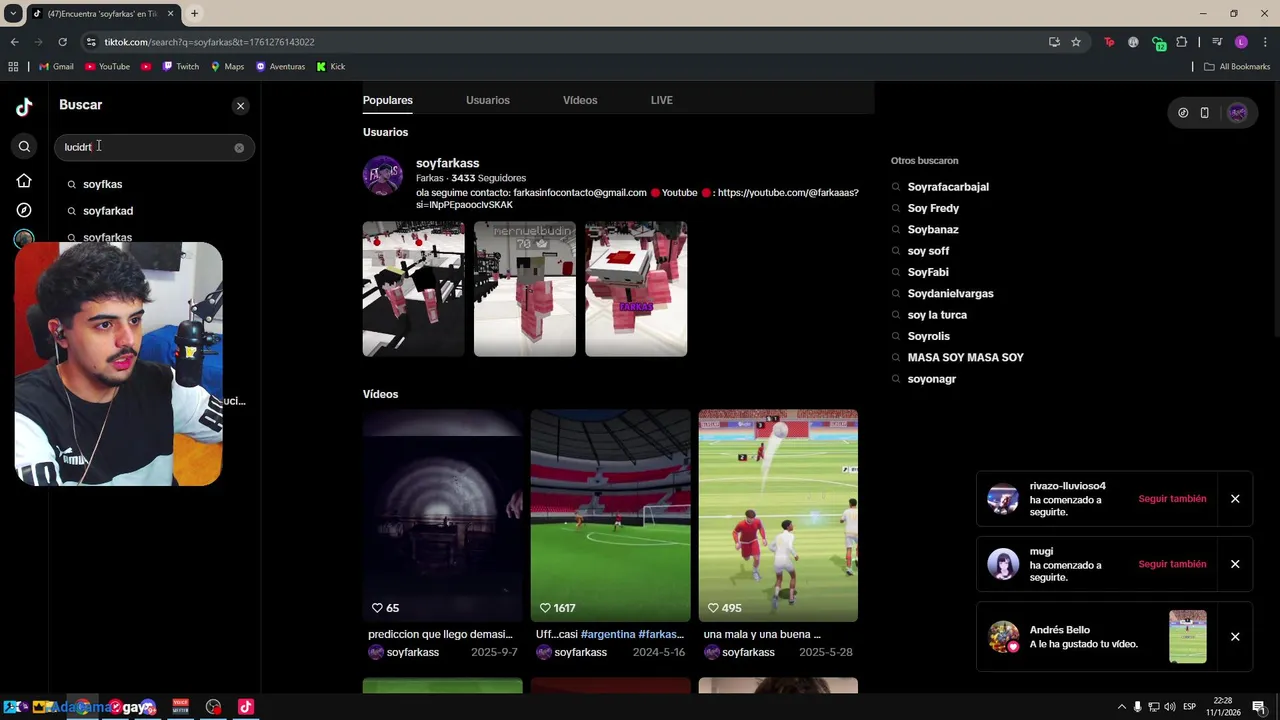1280x720 pixels.
Task: Search 'soyonagr' from Otros buscaron
Action: (932, 379)
